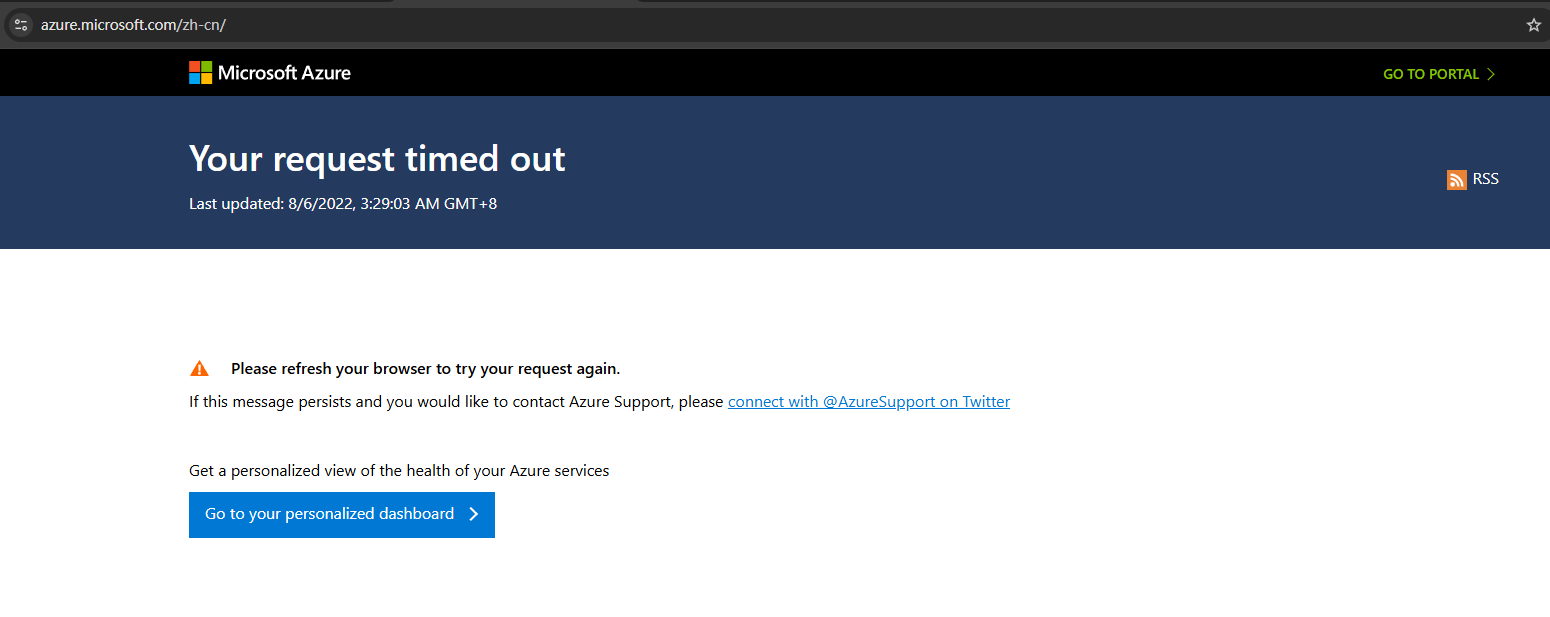Click the Last updated timestamp text

pyautogui.click(x=343, y=204)
